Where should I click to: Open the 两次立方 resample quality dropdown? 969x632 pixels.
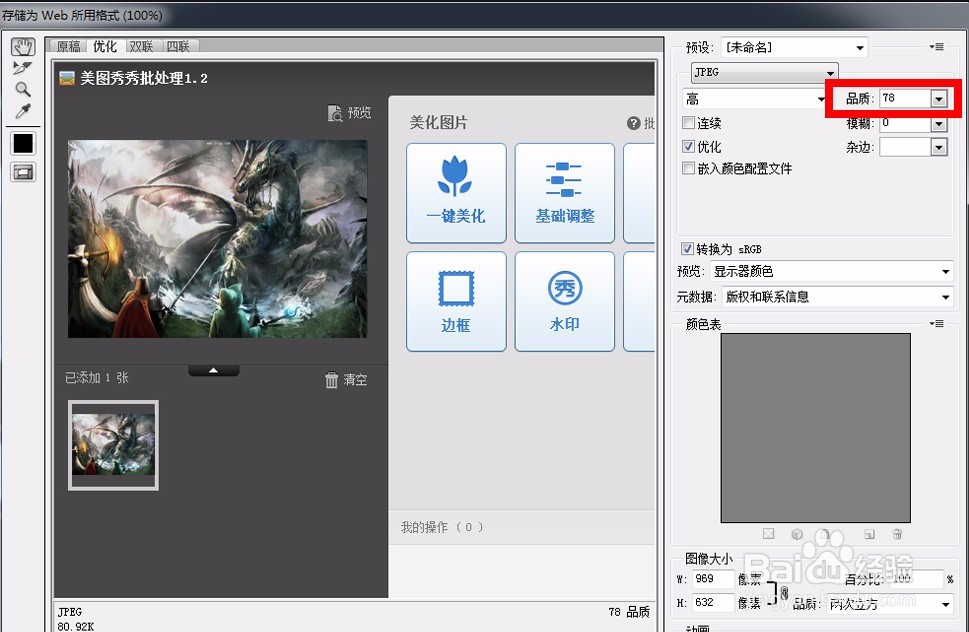tap(890, 604)
